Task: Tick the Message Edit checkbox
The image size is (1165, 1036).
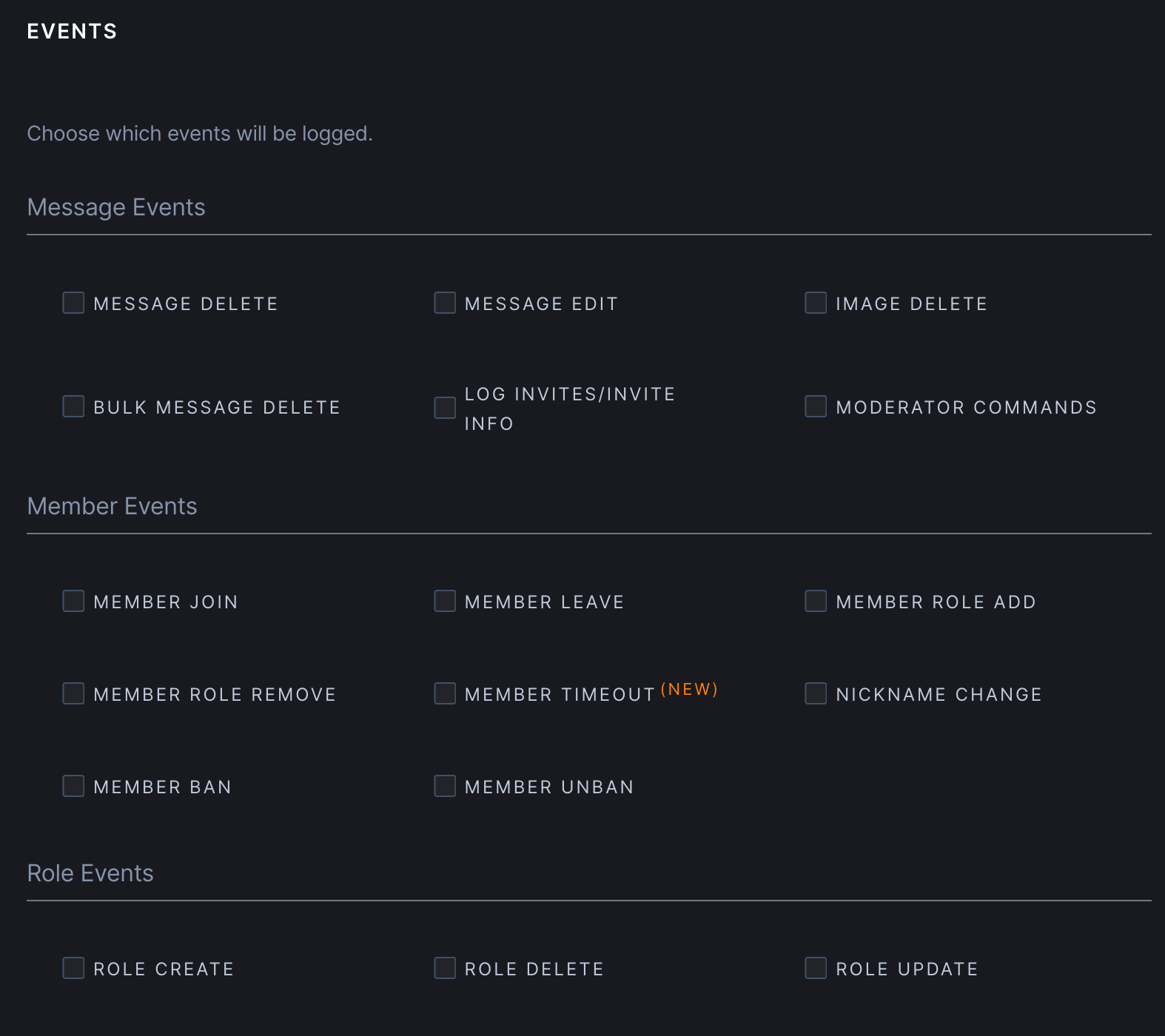Action: pos(445,303)
